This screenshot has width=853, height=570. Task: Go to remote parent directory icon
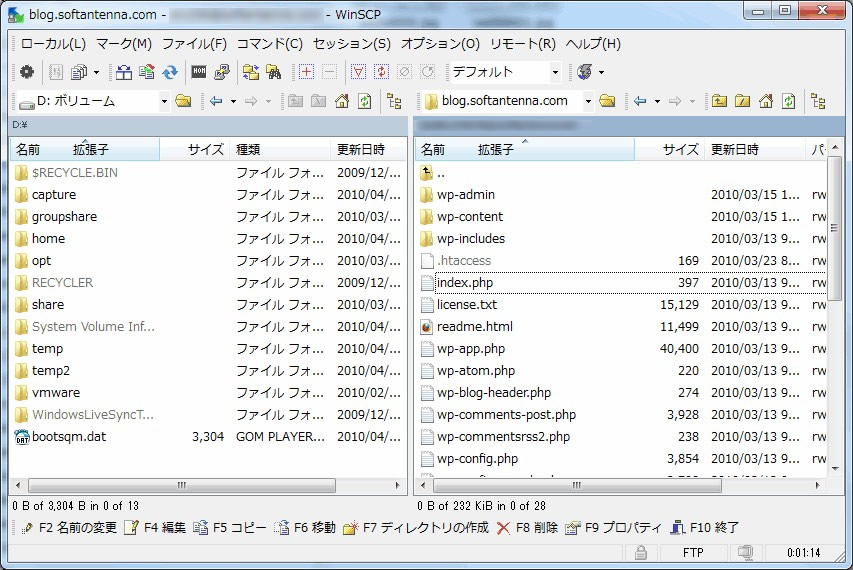(x=719, y=101)
